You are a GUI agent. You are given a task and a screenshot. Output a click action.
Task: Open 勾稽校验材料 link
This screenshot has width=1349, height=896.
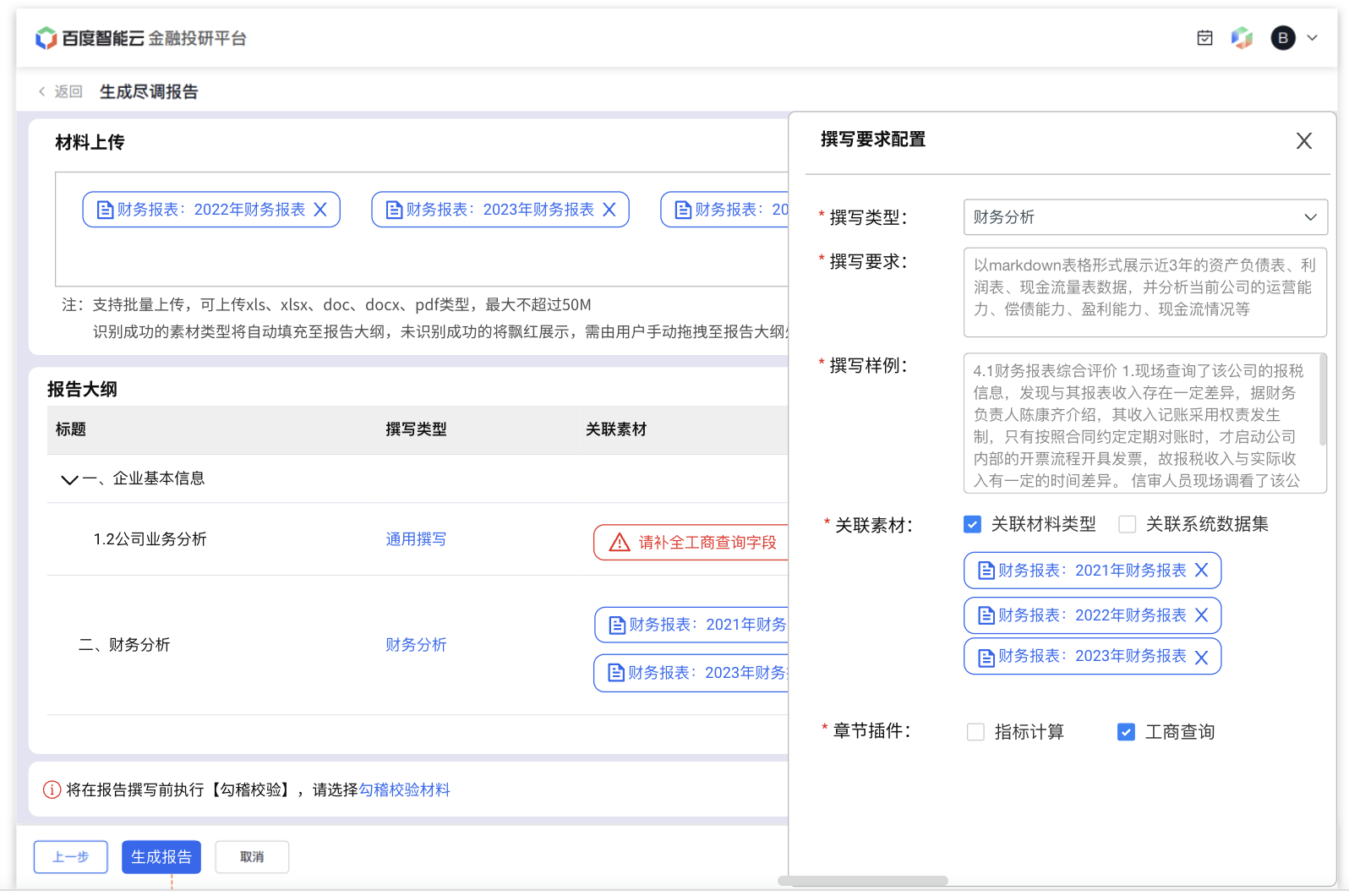(x=404, y=790)
